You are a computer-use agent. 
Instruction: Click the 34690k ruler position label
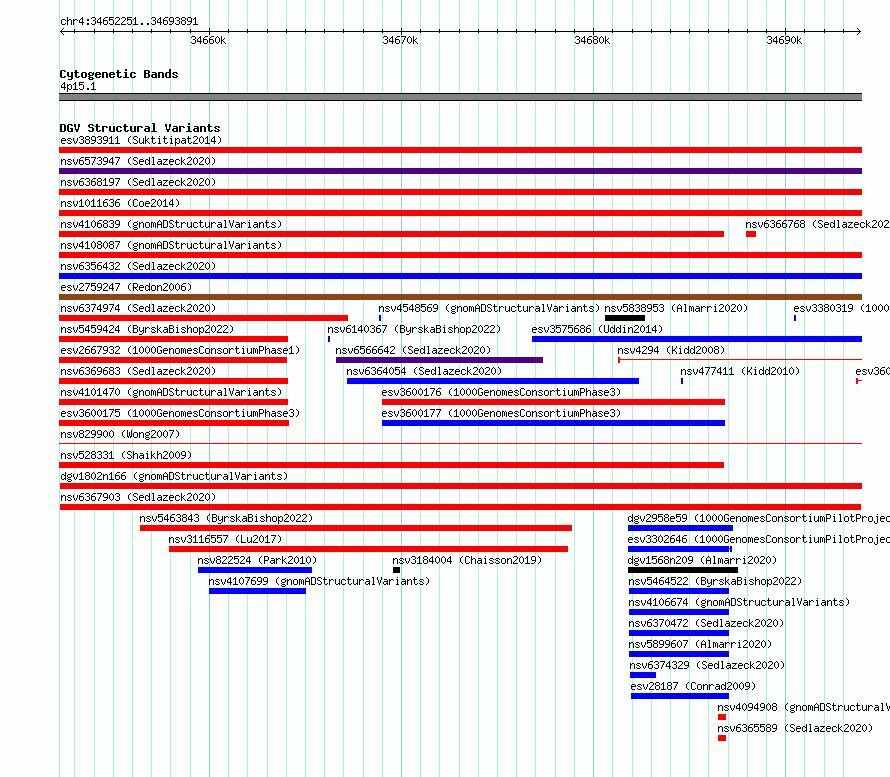pos(784,40)
